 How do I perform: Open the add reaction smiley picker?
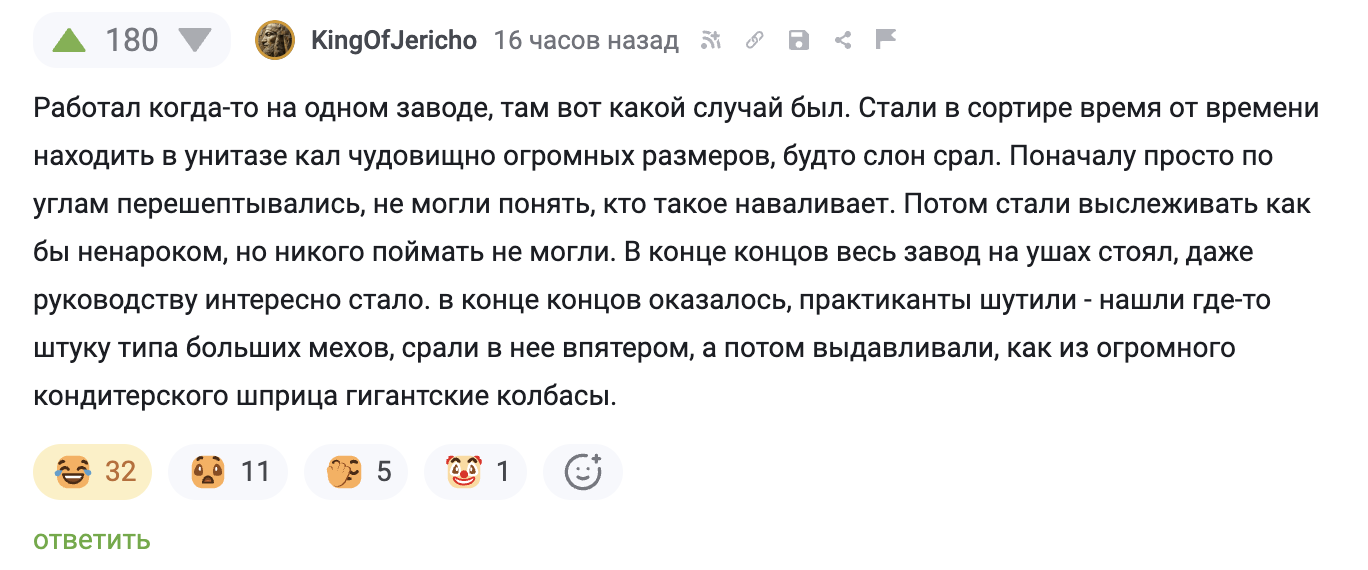tap(583, 471)
